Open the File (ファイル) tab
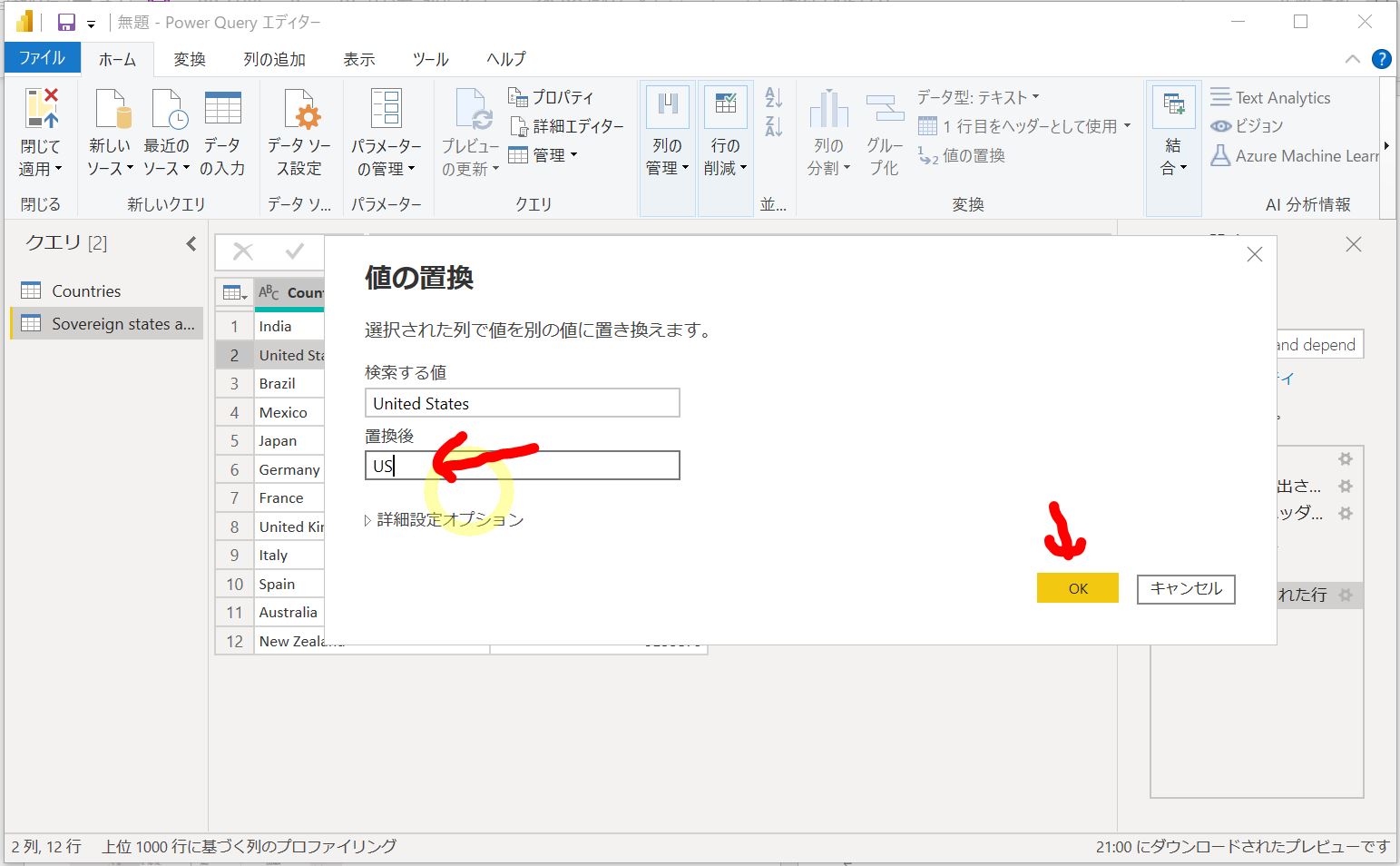This screenshot has height=866, width=1400. click(x=42, y=57)
